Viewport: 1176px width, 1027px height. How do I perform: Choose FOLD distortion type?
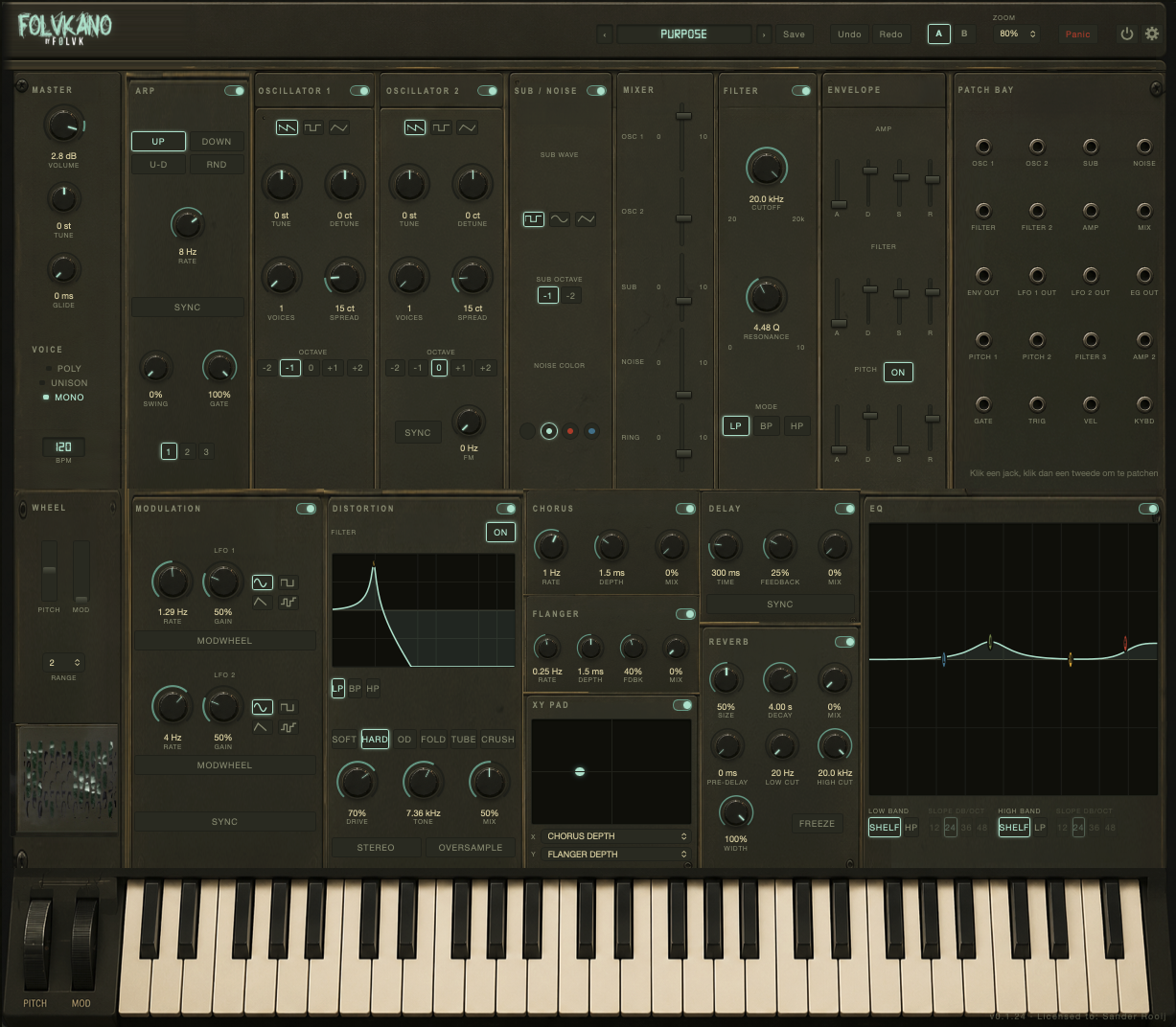point(433,740)
